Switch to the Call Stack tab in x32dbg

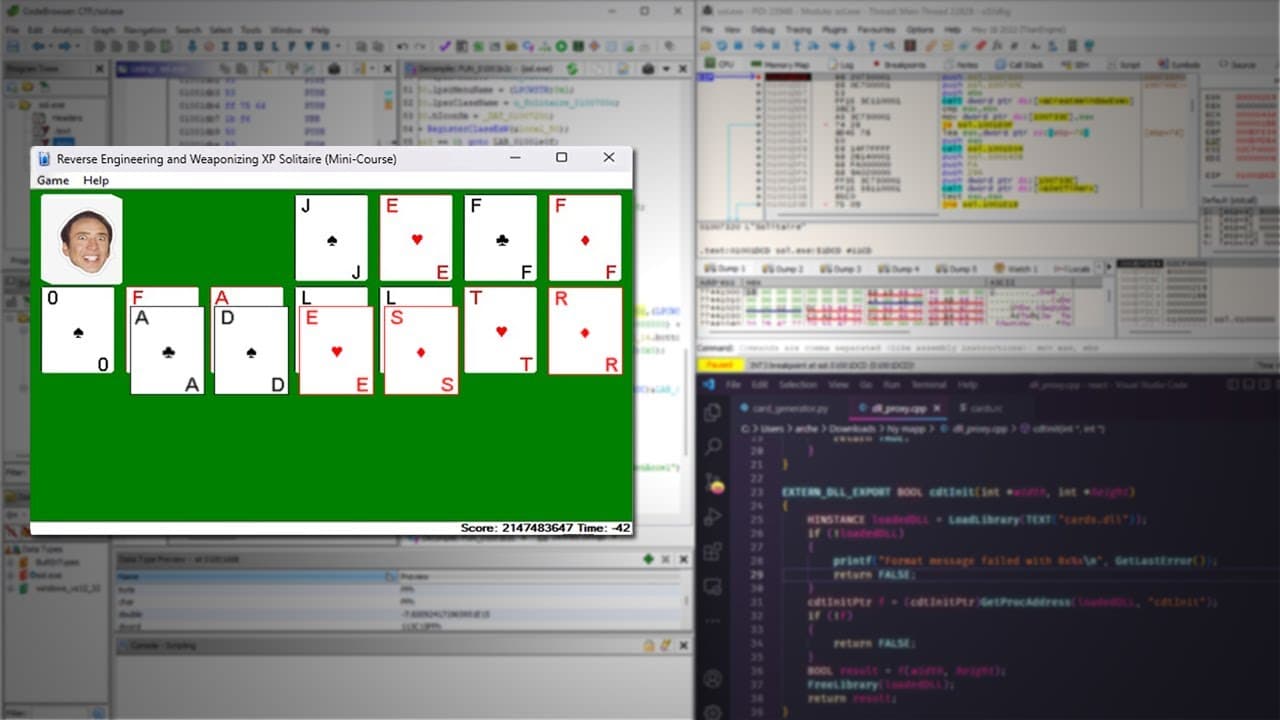pos(1019,64)
